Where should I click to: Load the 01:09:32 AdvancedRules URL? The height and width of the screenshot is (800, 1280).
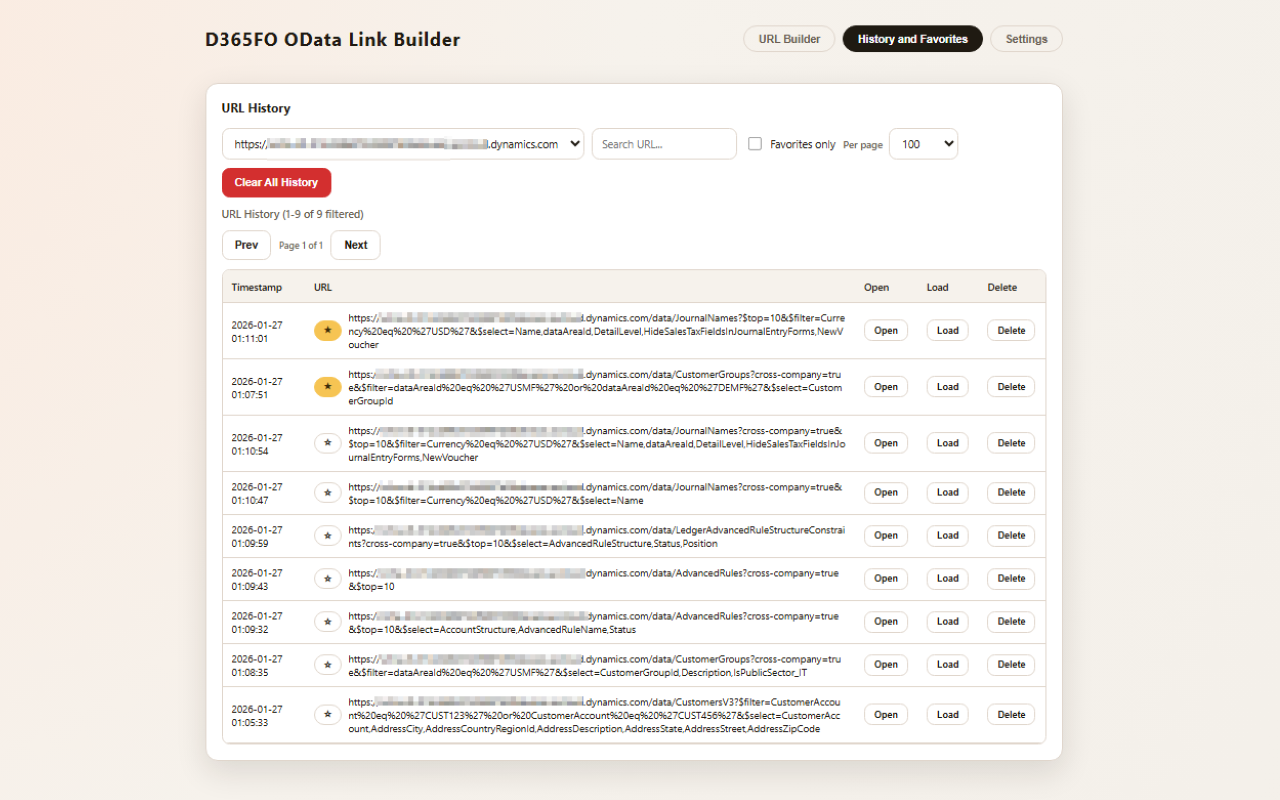click(947, 621)
